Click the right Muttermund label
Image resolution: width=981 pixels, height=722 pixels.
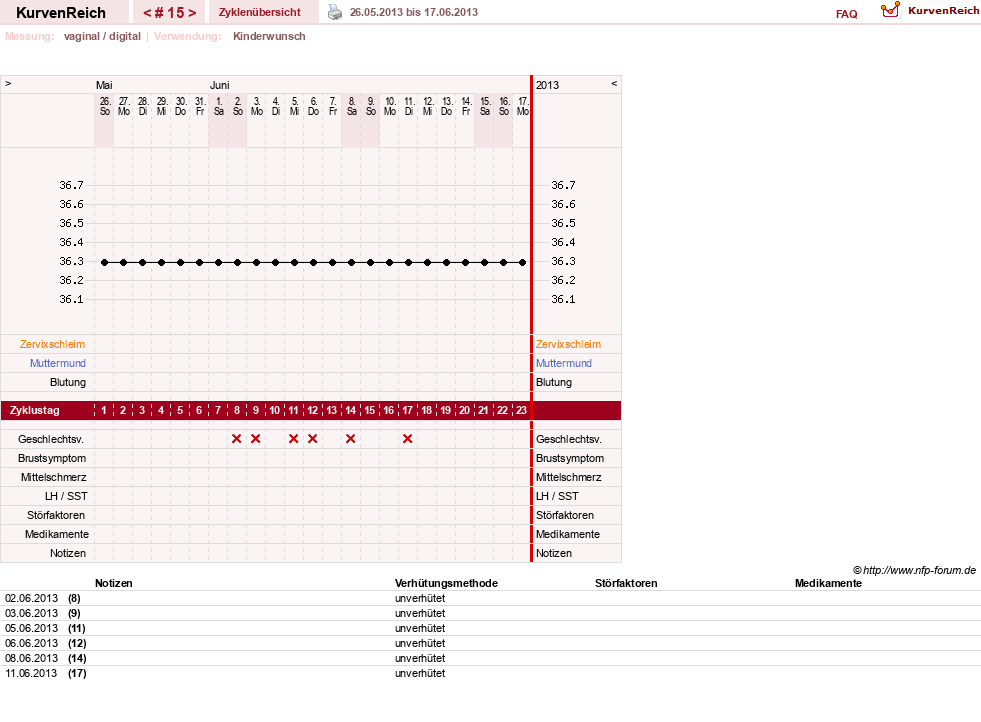pos(564,363)
